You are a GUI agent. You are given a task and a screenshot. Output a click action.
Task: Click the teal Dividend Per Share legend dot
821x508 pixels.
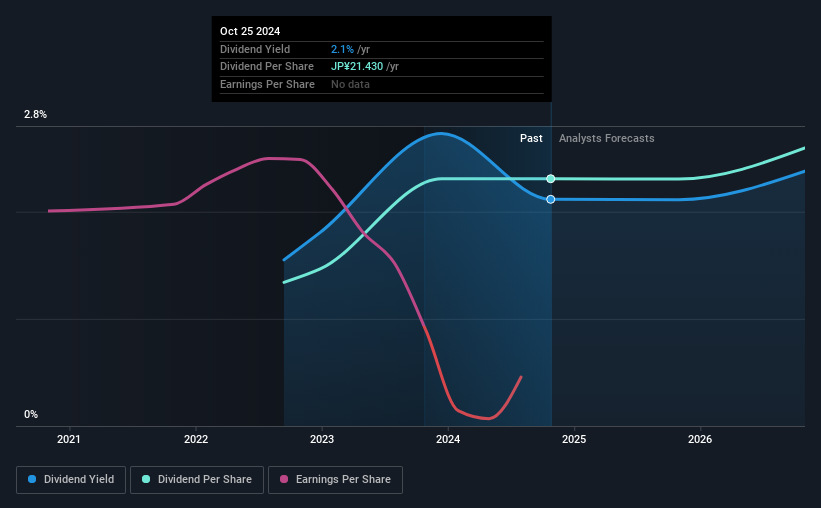[x=146, y=479]
